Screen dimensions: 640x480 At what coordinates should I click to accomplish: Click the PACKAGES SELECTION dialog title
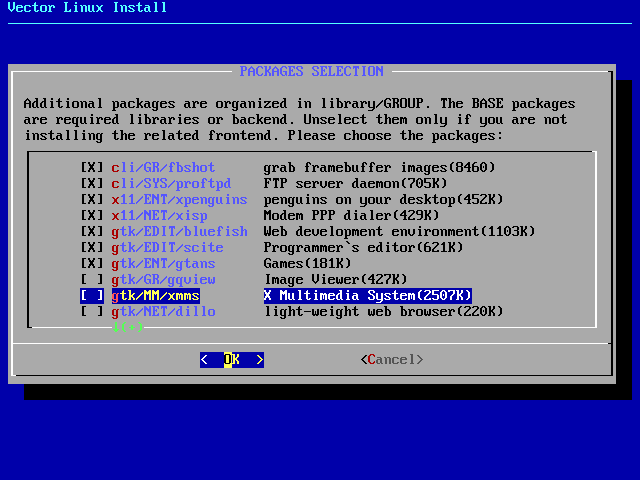click(311, 71)
